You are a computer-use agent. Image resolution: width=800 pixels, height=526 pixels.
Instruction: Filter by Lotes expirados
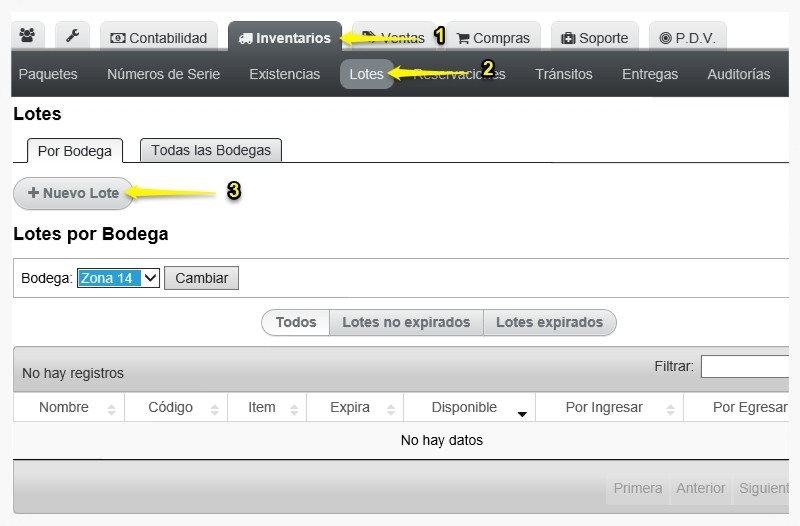(549, 322)
